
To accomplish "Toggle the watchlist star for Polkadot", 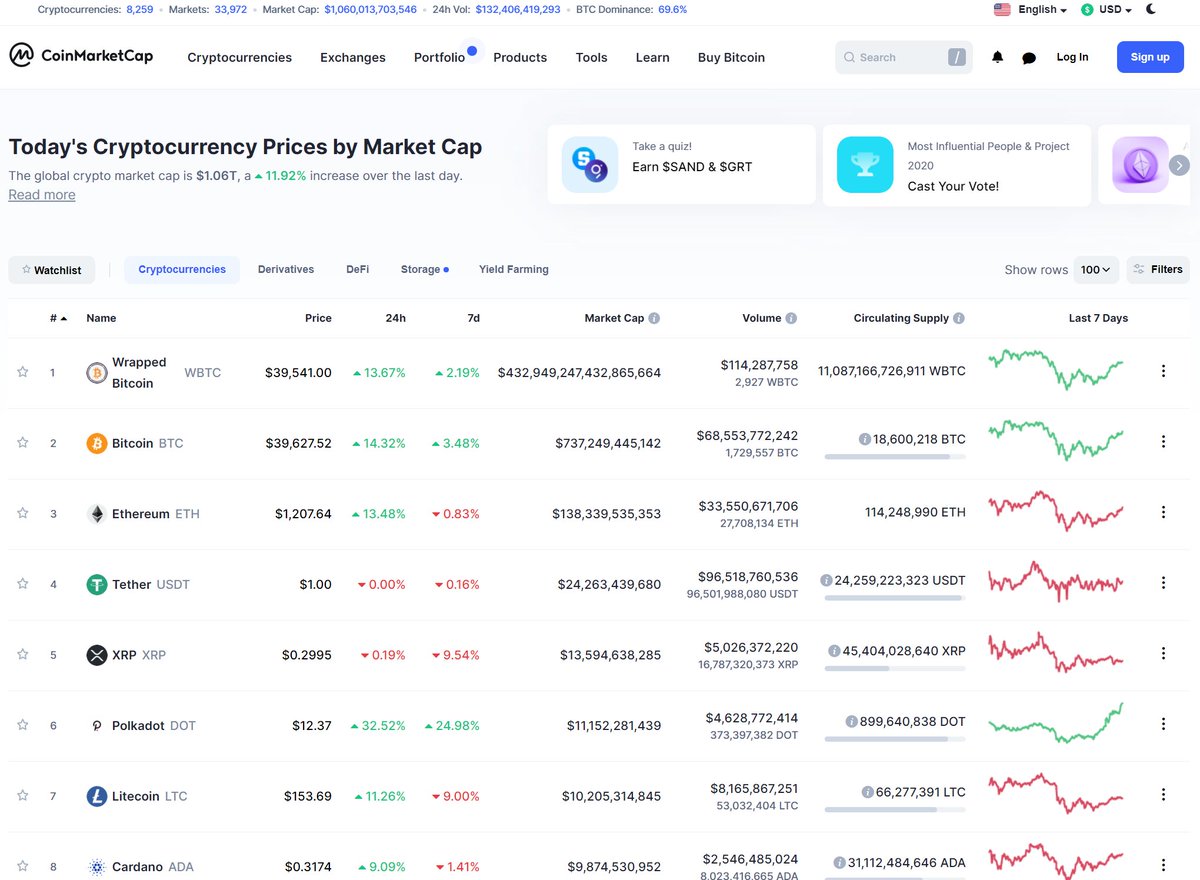I will [x=23, y=725].
